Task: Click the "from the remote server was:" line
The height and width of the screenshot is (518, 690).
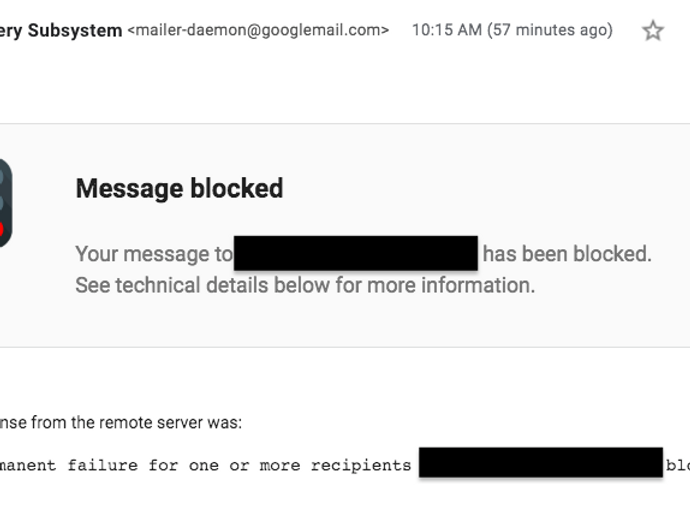Action: [137, 422]
